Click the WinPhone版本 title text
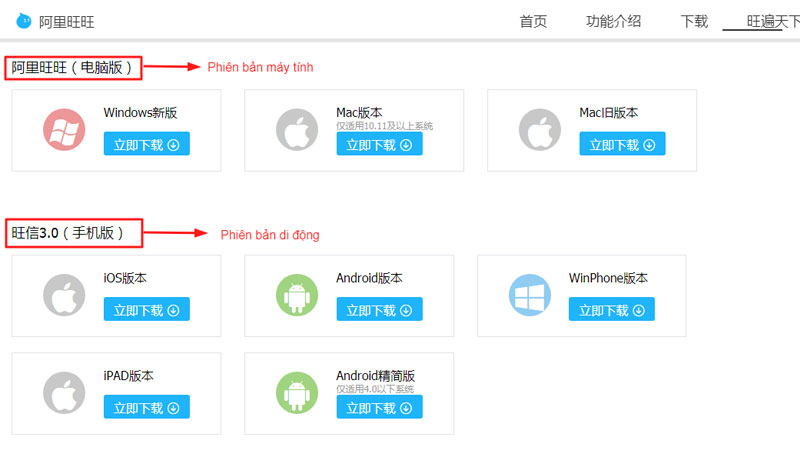 point(608,278)
